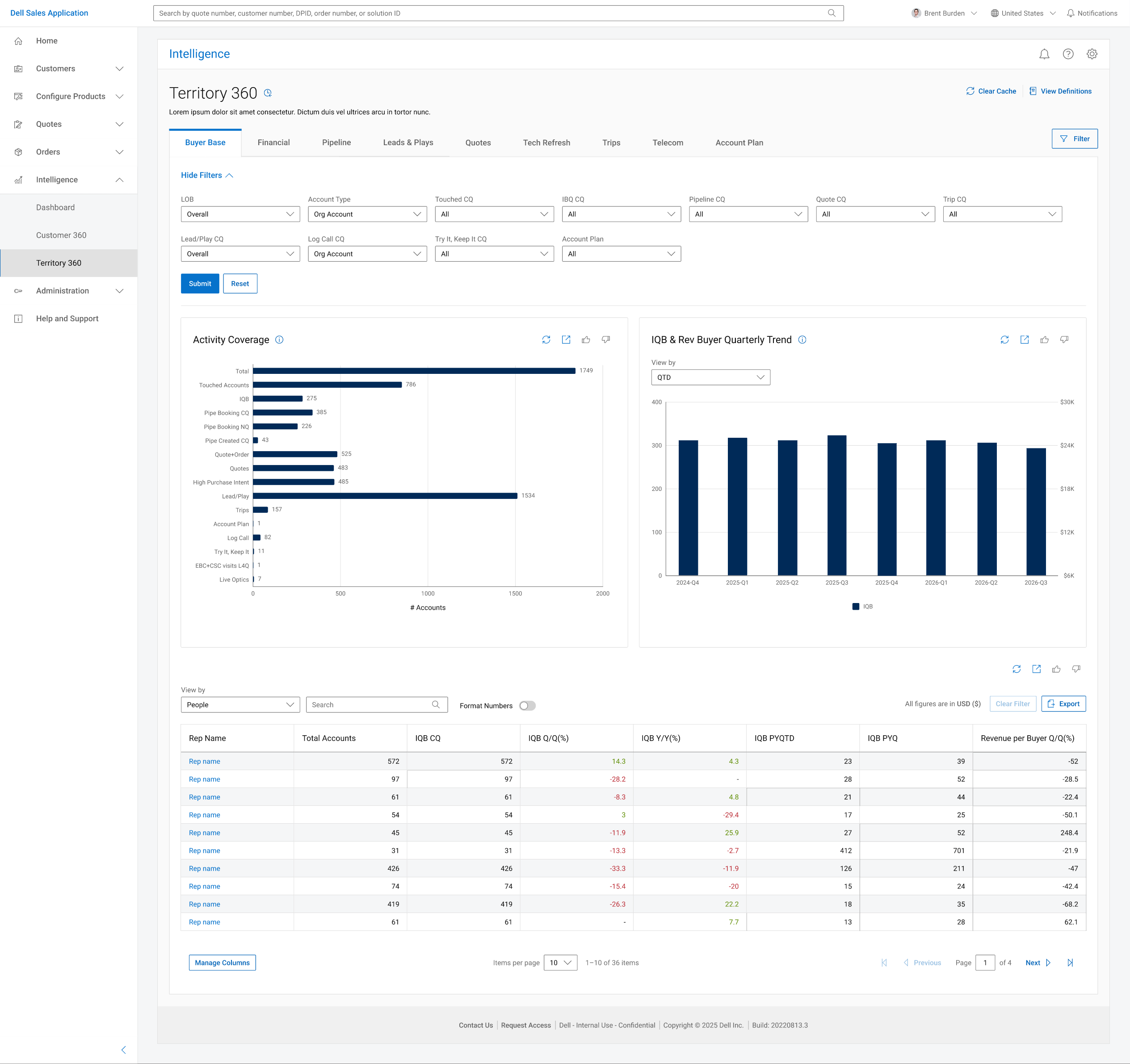This screenshot has width=1130, height=1064.
Task: Click the Submit filters button
Action: [200, 284]
